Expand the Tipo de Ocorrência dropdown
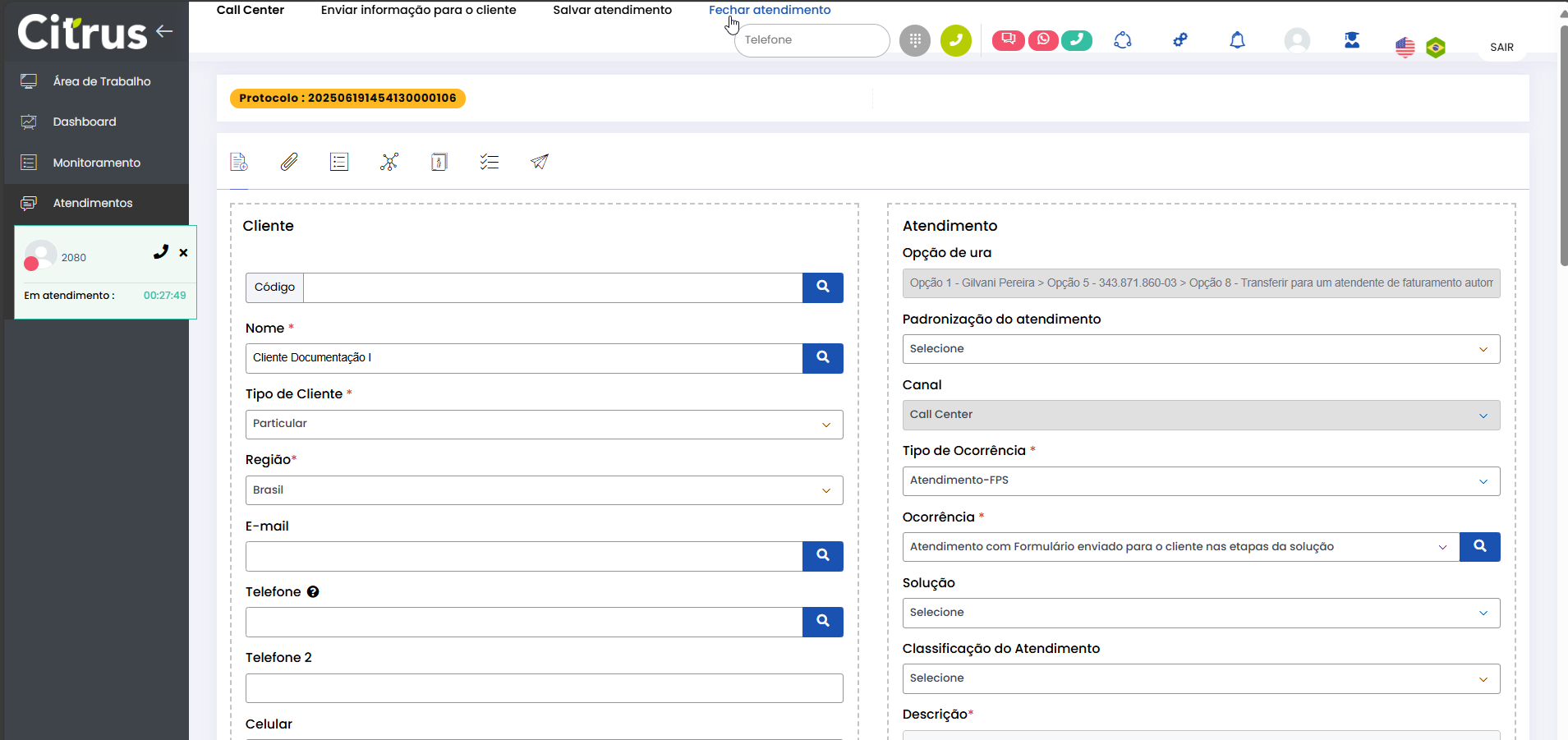 tap(1200, 481)
